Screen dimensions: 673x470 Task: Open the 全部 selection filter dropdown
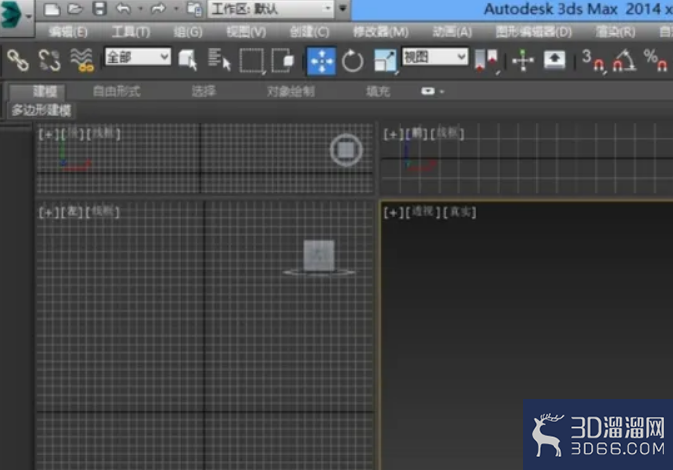pos(138,57)
